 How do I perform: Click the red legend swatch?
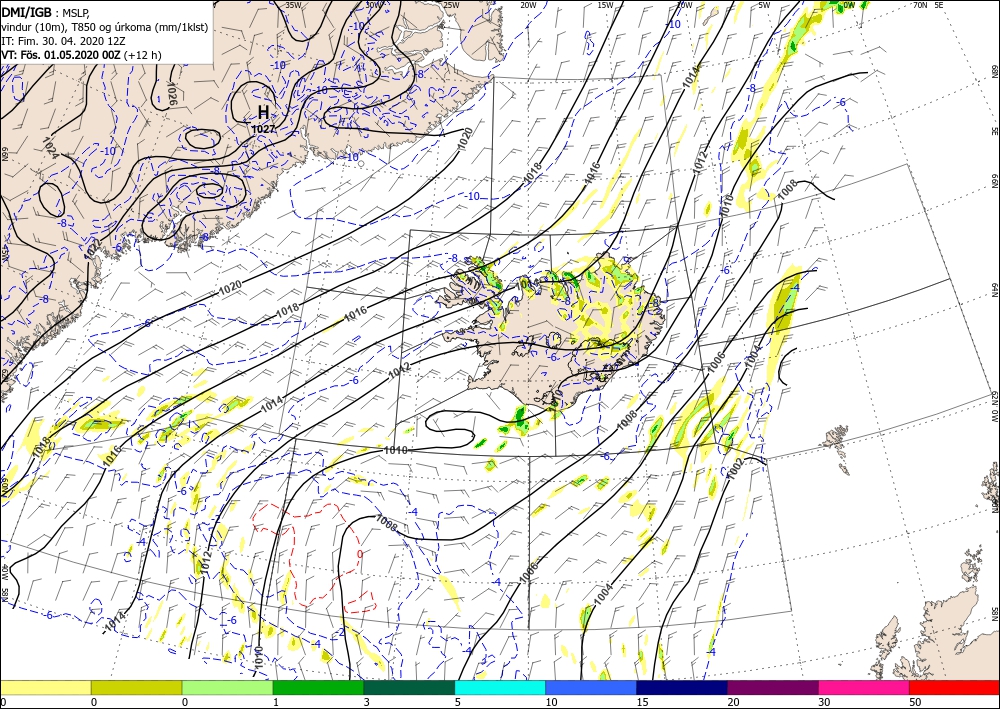click(x=955, y=687)
